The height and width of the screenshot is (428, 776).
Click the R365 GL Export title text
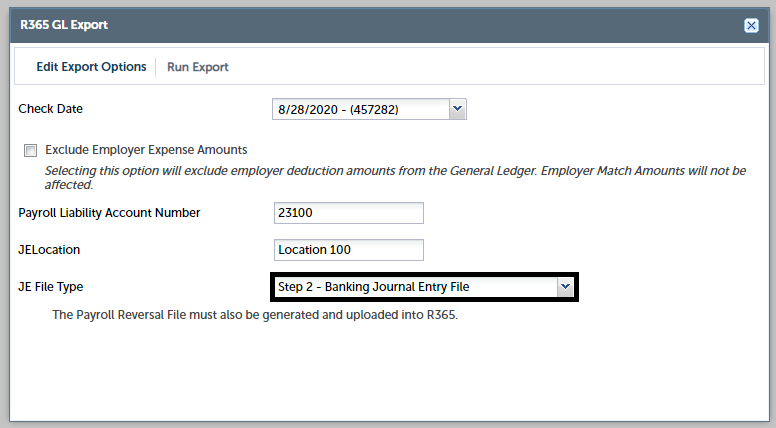pyautogui.click(x=64, y=25)
